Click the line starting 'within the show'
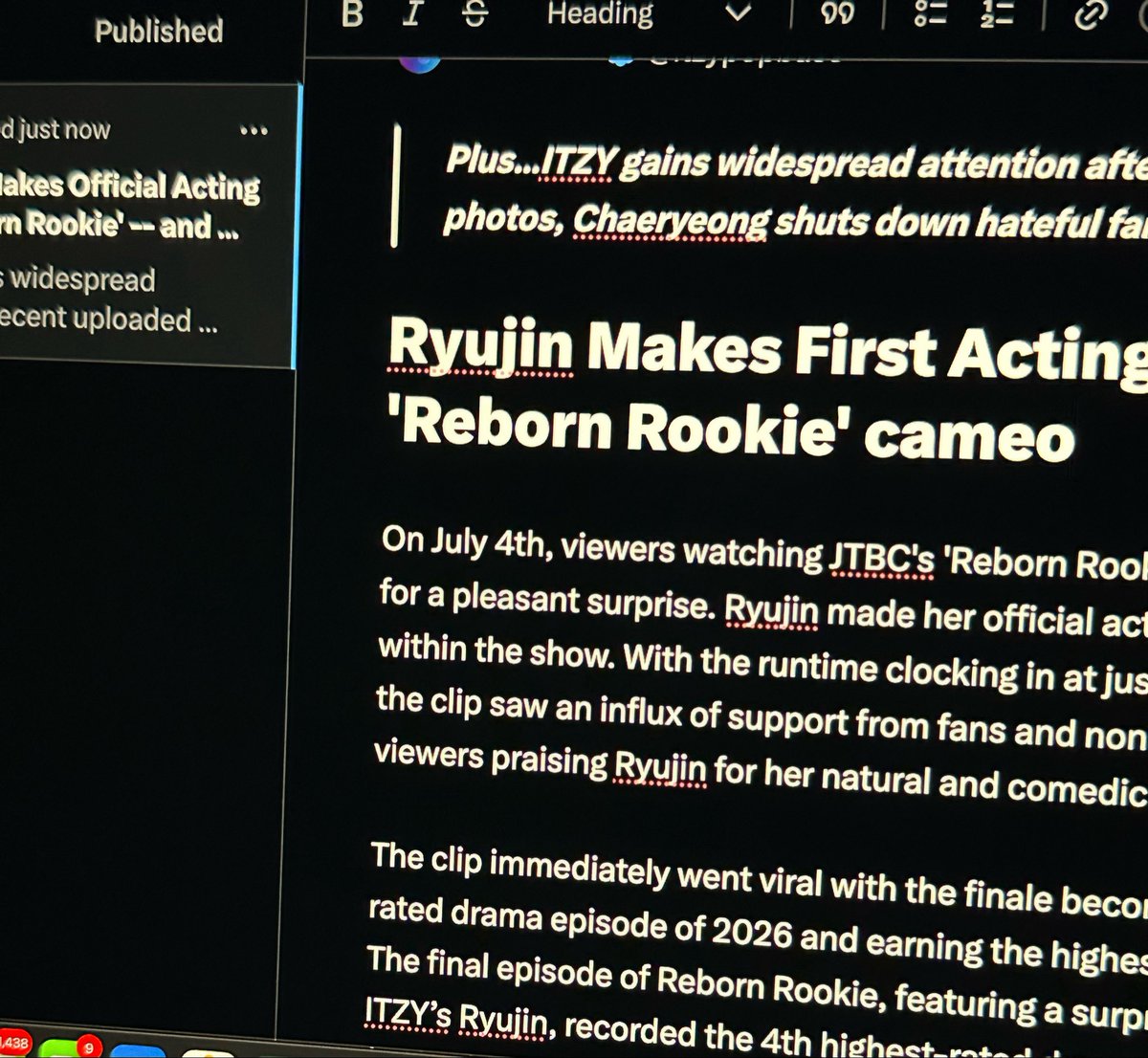Viewport: 1148px width, 1058px height. tap(762, 665)
